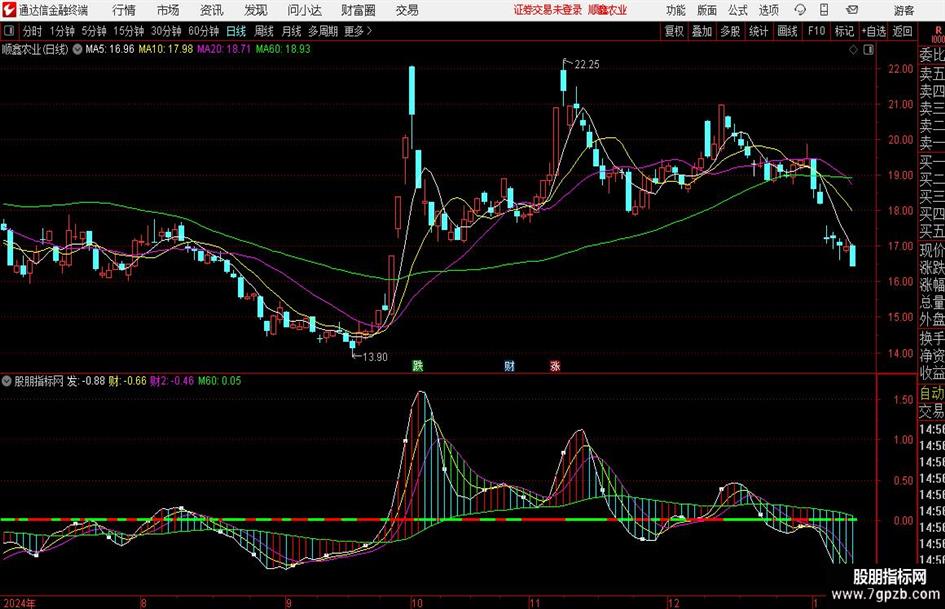945x609 pixels.
Task: Click 证券交易未登录 login link
Action: (548, 10)
